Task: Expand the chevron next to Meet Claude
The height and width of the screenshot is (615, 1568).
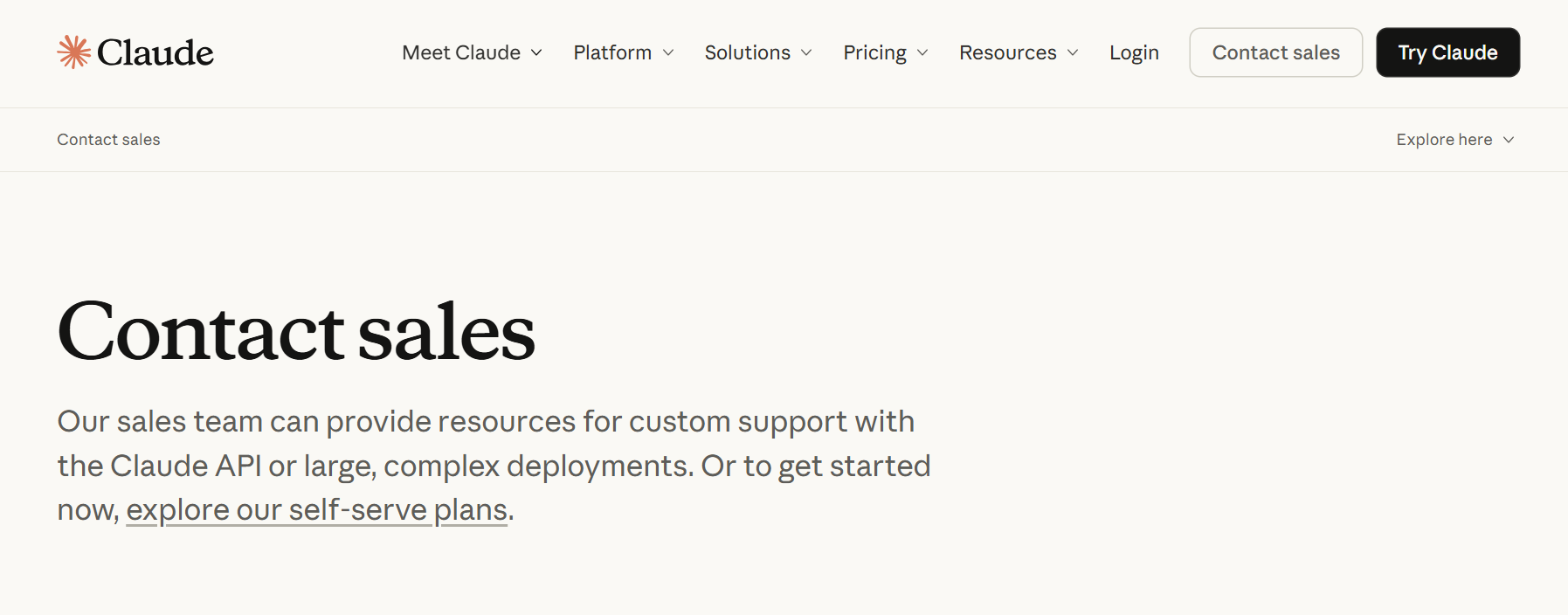Action: point(536,53)
